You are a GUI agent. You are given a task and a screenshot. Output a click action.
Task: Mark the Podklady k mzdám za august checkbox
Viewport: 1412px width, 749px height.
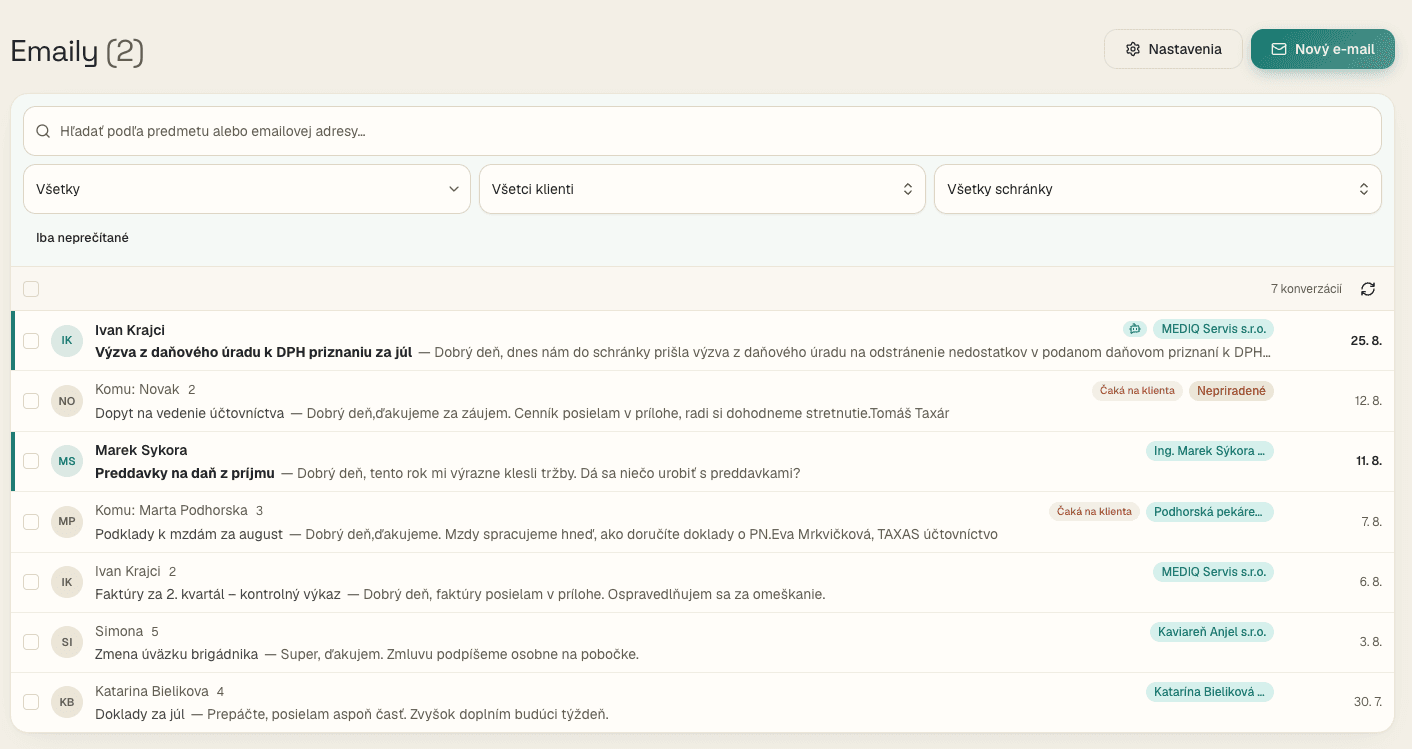point(31,521)
